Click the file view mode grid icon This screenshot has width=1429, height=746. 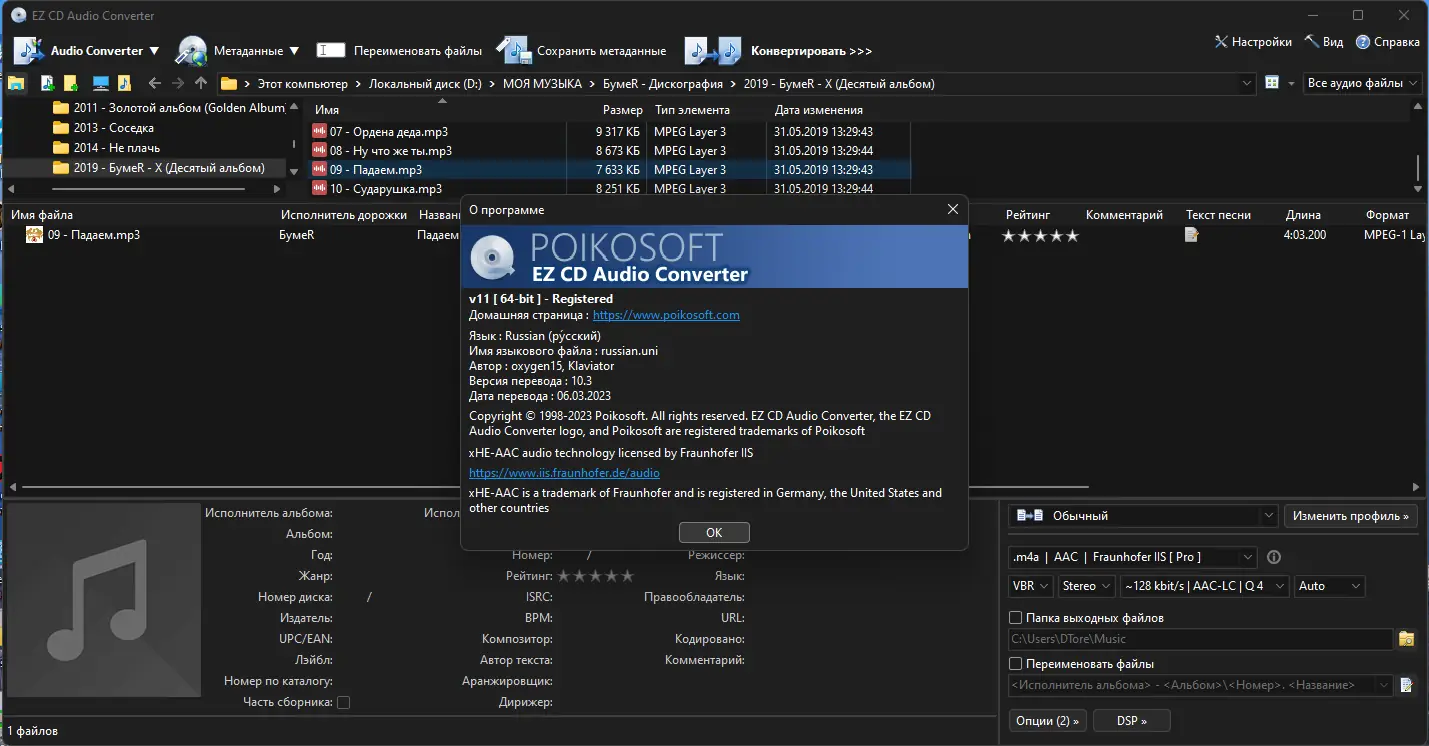point(1272,84)
